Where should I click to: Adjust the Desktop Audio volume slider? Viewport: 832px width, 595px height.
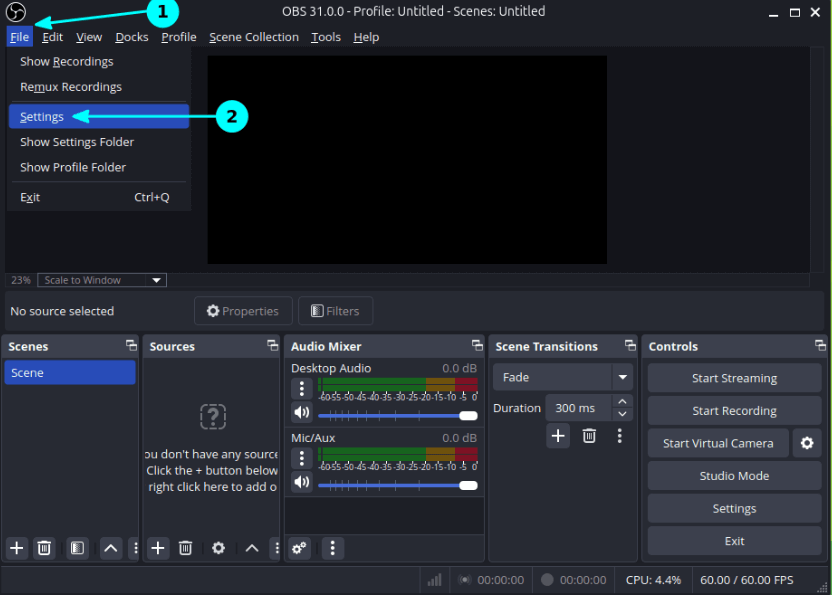pyautogui.click(x=397, y=416)
